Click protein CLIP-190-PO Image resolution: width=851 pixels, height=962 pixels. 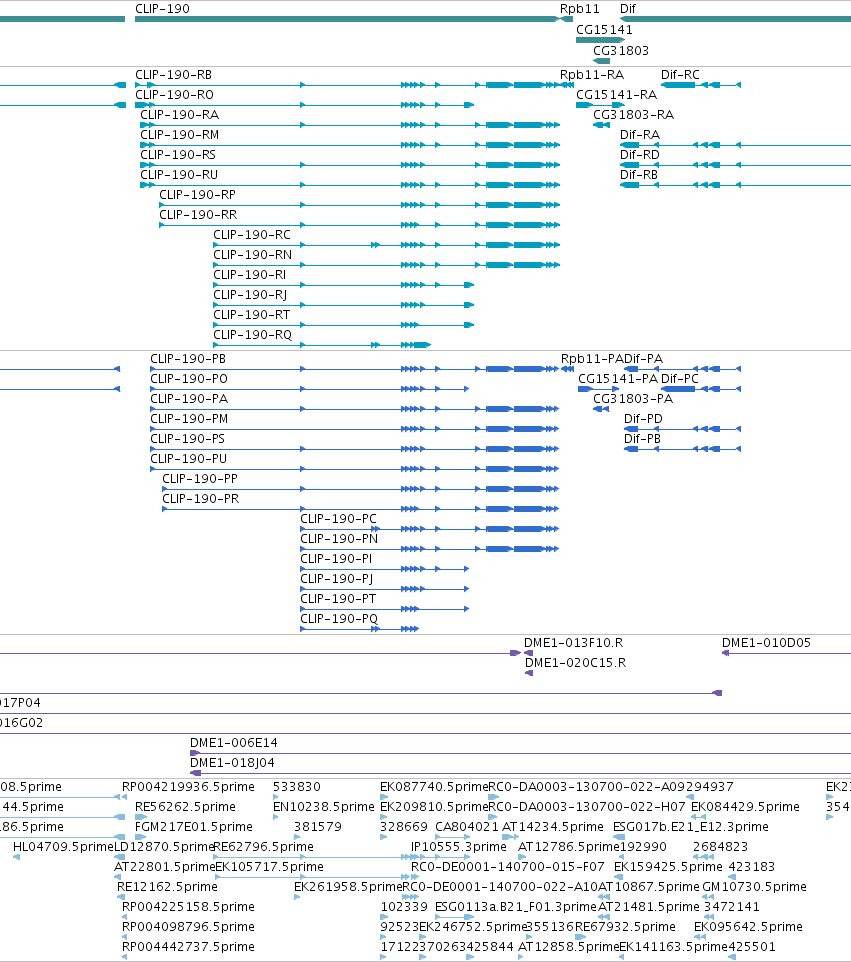click(x=188, y=379)
